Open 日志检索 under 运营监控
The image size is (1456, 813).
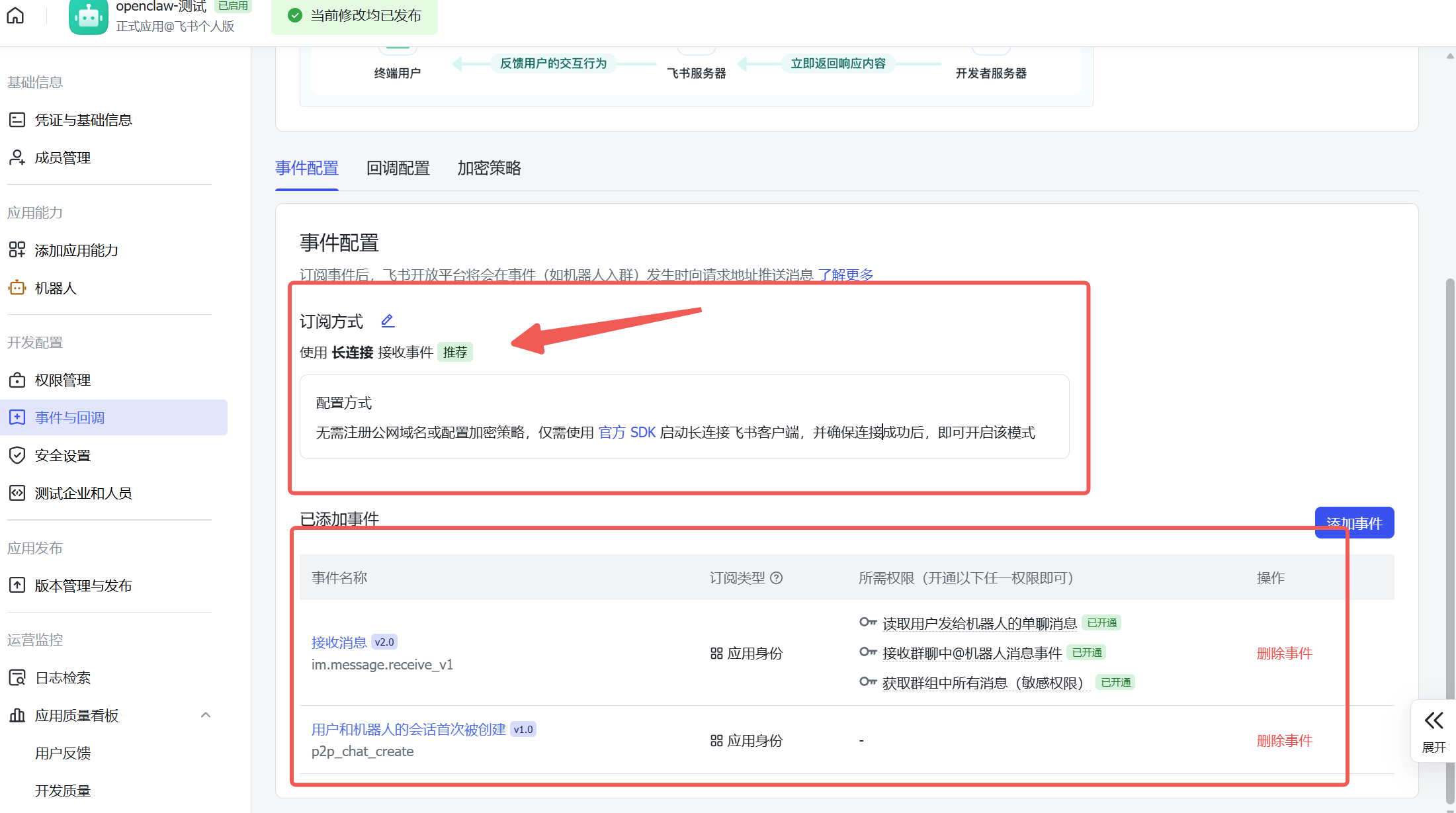coord(63,677)
